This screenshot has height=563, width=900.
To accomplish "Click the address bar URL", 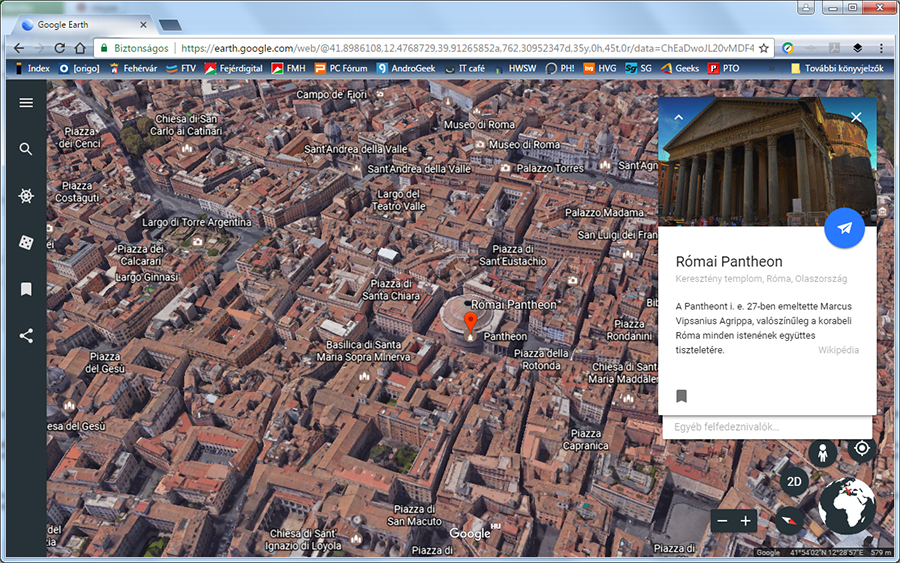I will click(467, 48).
